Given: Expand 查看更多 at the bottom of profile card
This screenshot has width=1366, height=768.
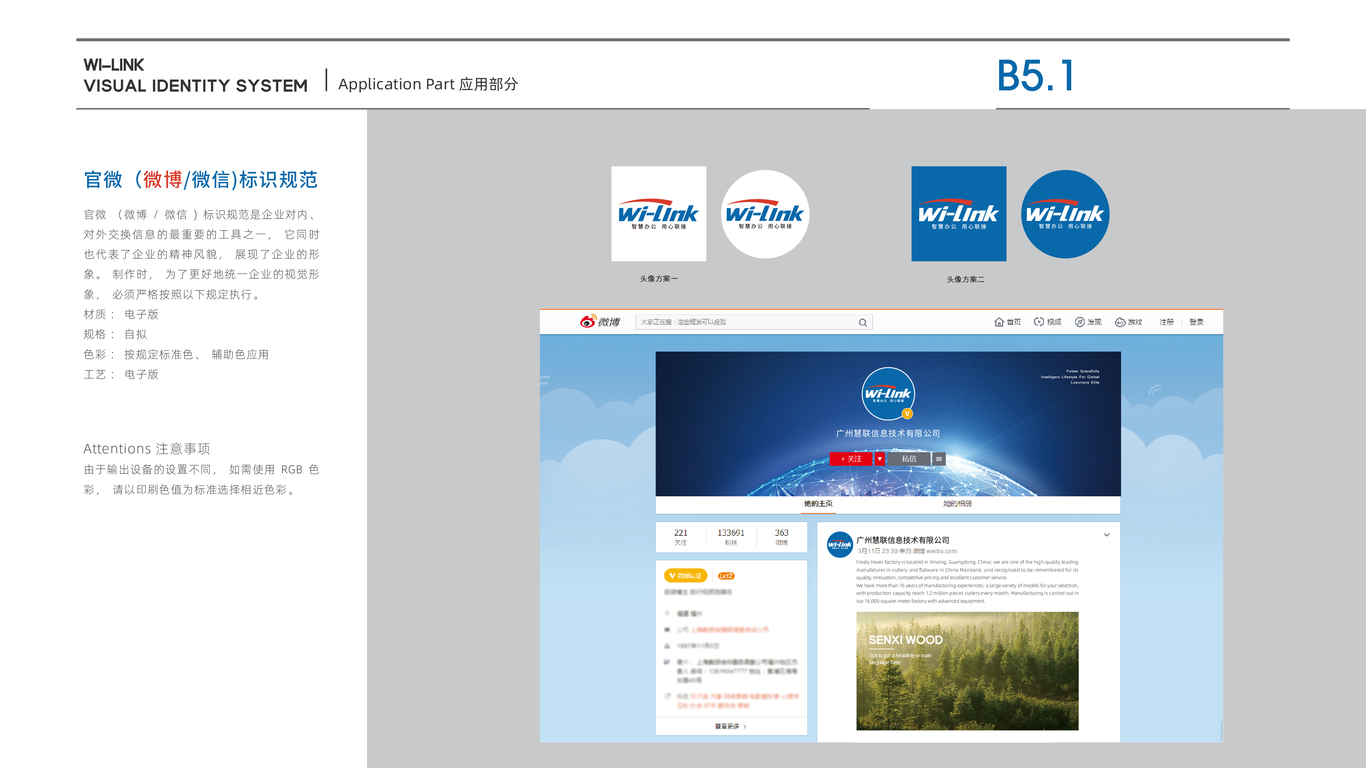Looking at the screenshot, I should pyautogui.click(x=731, y=726).
